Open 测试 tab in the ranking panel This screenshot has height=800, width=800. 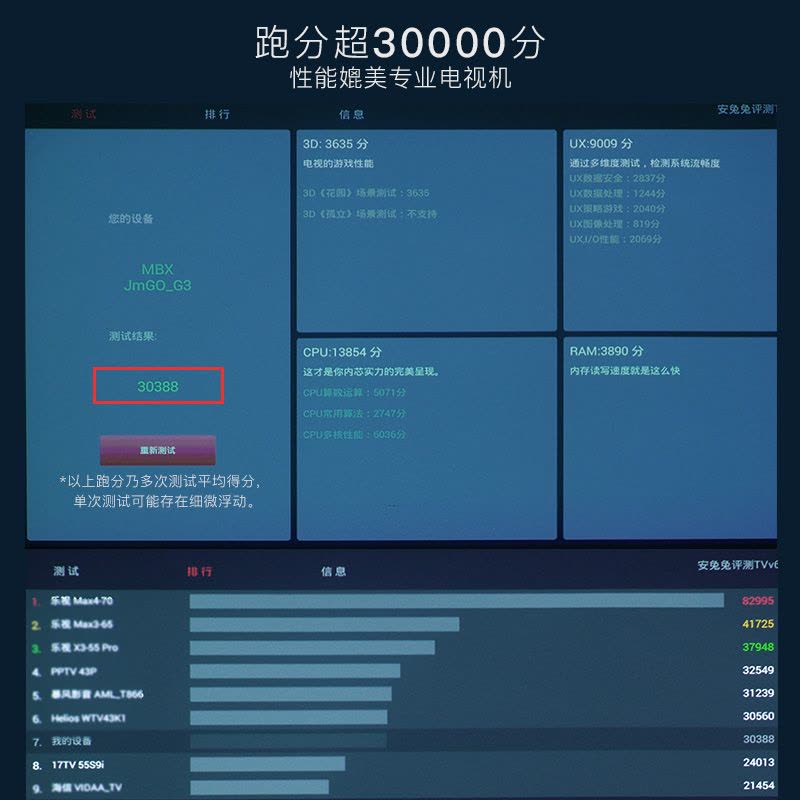(x=66, y=571)
